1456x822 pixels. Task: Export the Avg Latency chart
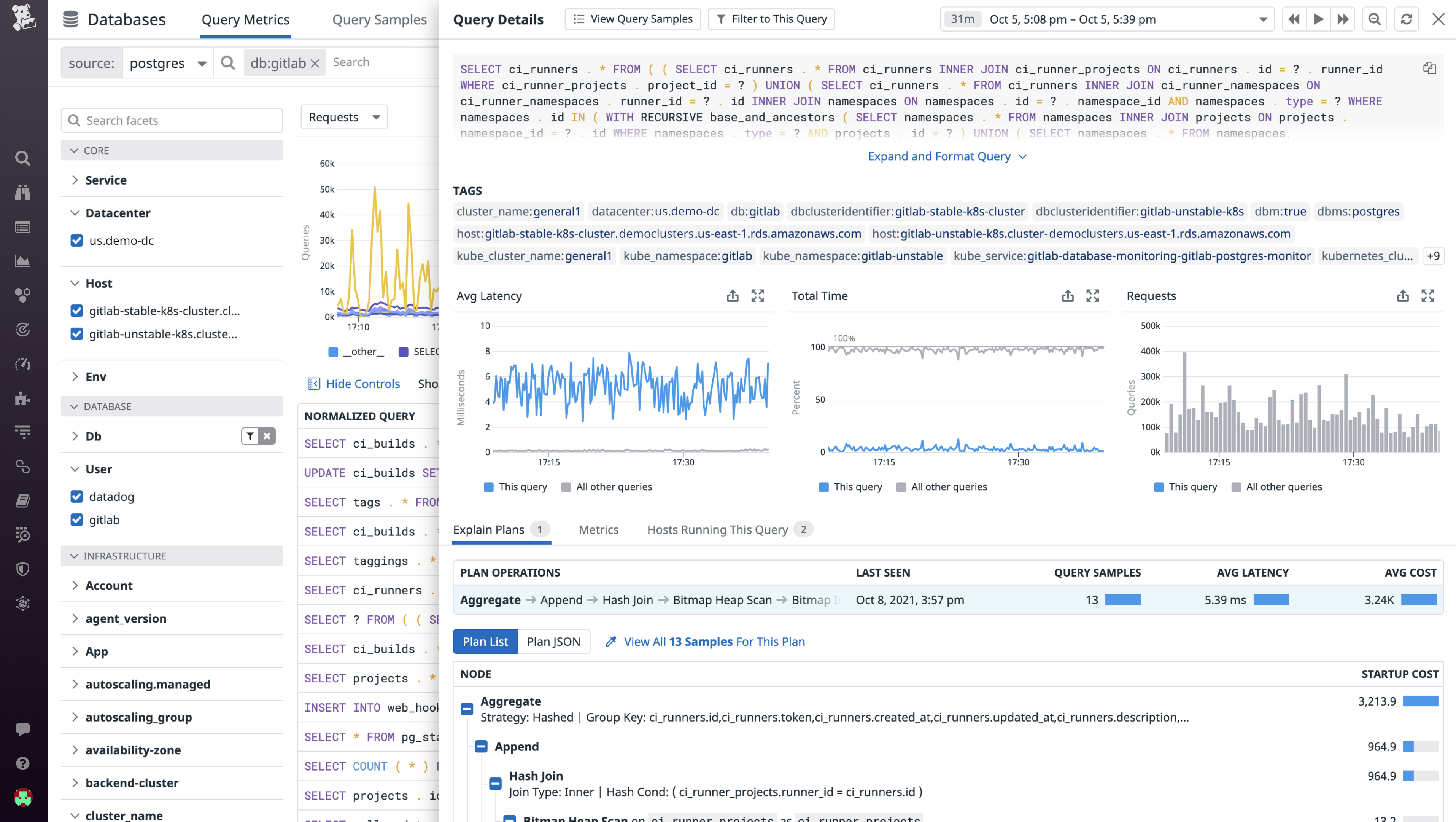pyautogui.click(x=733, y=296)
